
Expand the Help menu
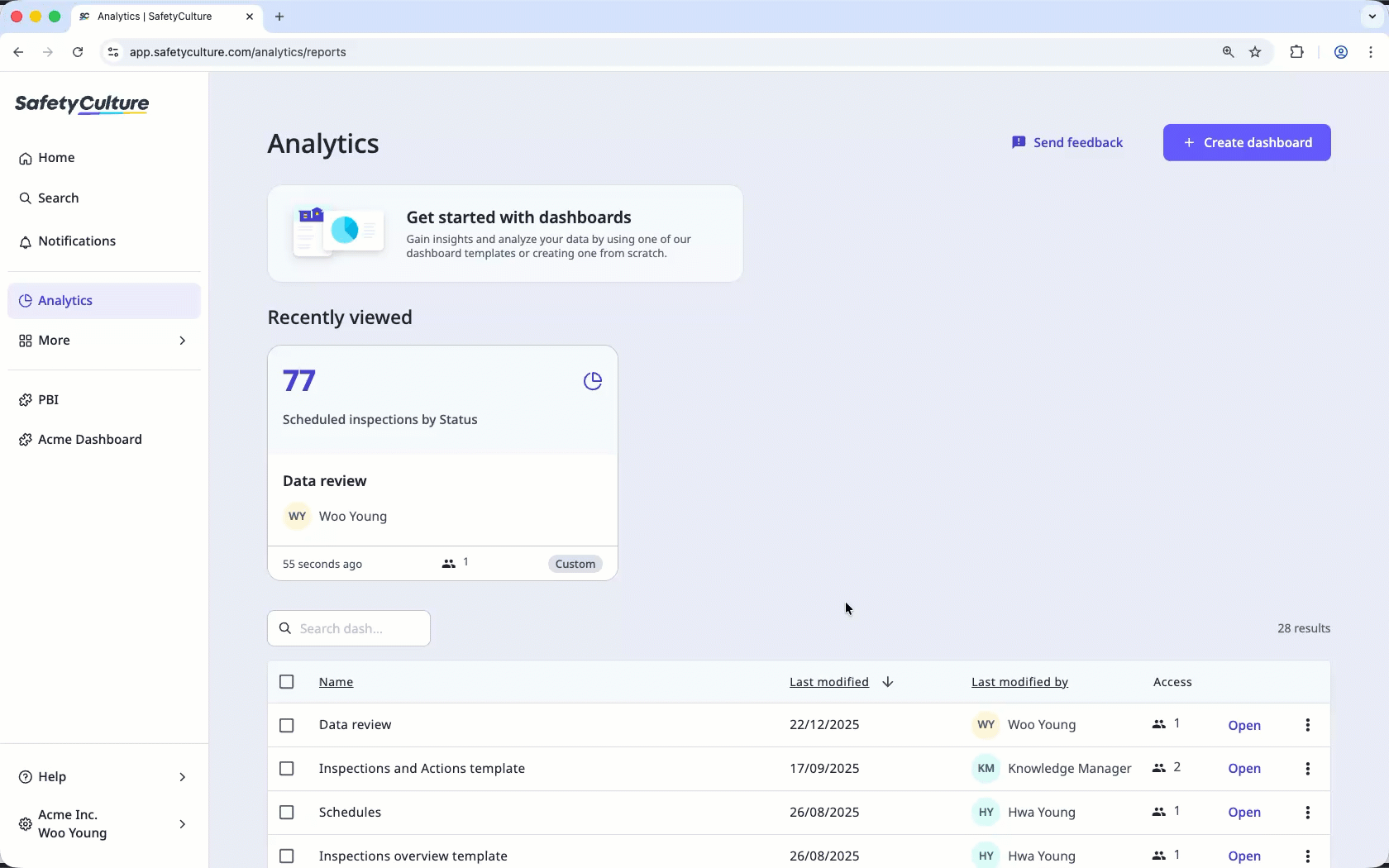[x=103, y=777]
